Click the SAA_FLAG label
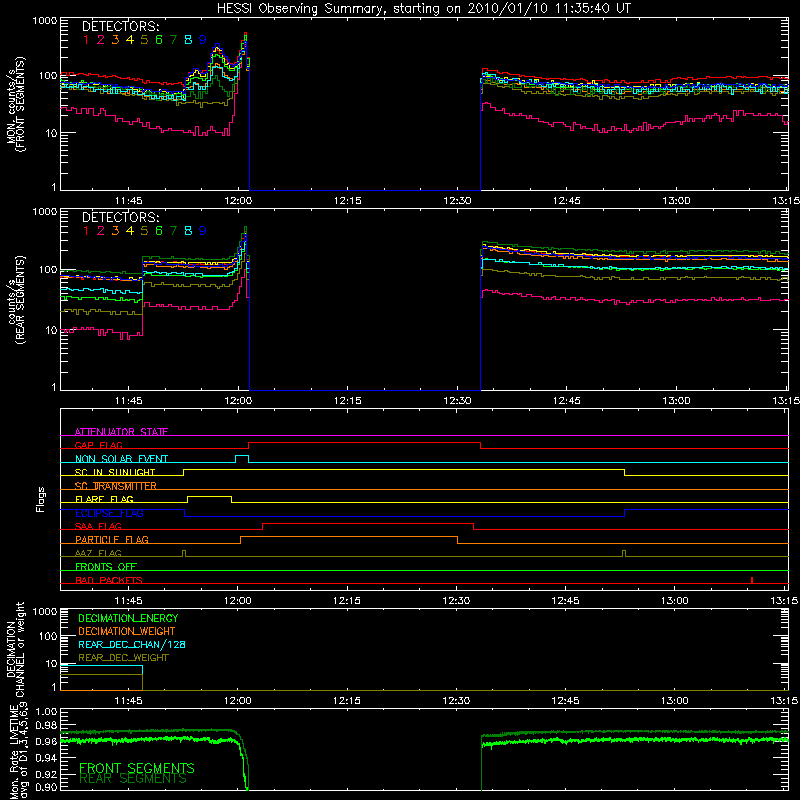Image resolution: width=800 pixels, height=800 pixels. tap(98, 526)
